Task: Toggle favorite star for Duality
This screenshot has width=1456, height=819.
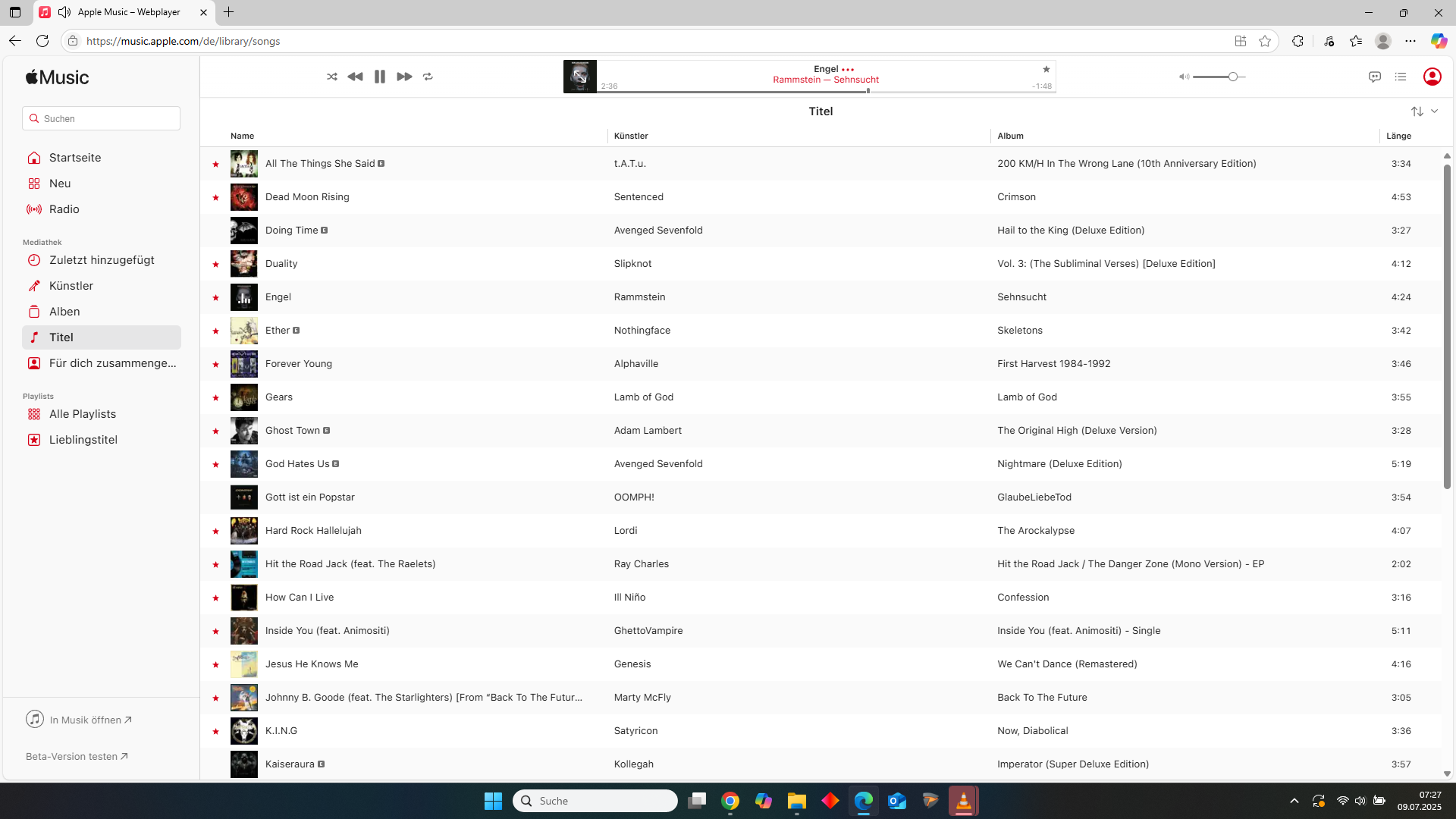Action: [x=215, y=264]
